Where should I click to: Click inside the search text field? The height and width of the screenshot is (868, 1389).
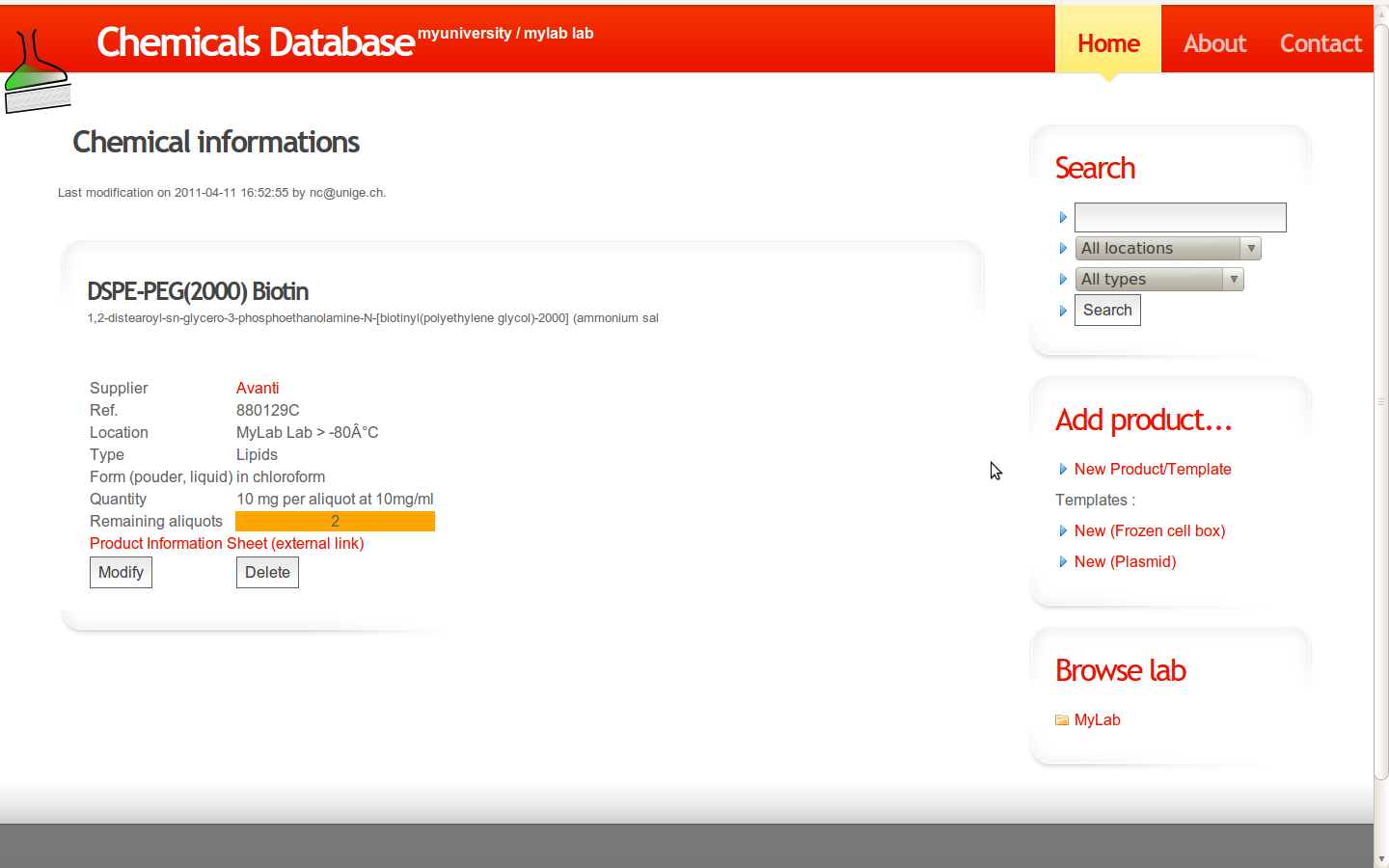1179,217
